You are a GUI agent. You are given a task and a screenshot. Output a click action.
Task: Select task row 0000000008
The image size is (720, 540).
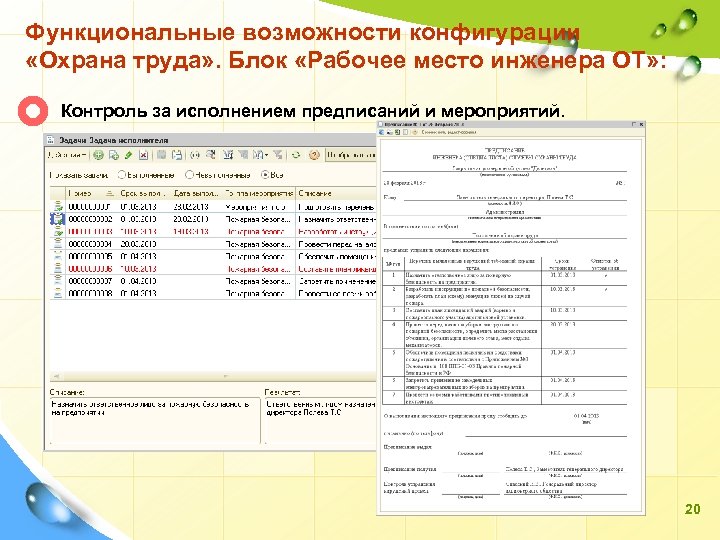coord(213,293)
